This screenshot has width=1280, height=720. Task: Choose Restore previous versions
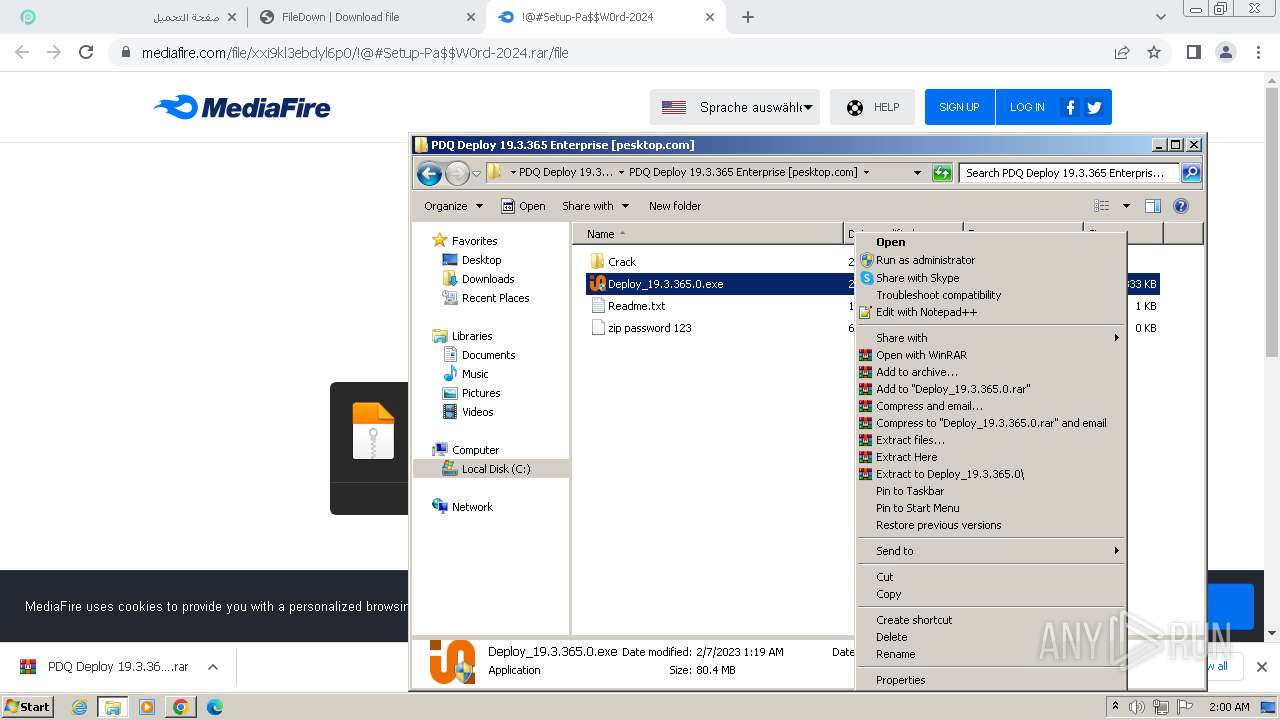pyautogui.click(x=990, y=525)
